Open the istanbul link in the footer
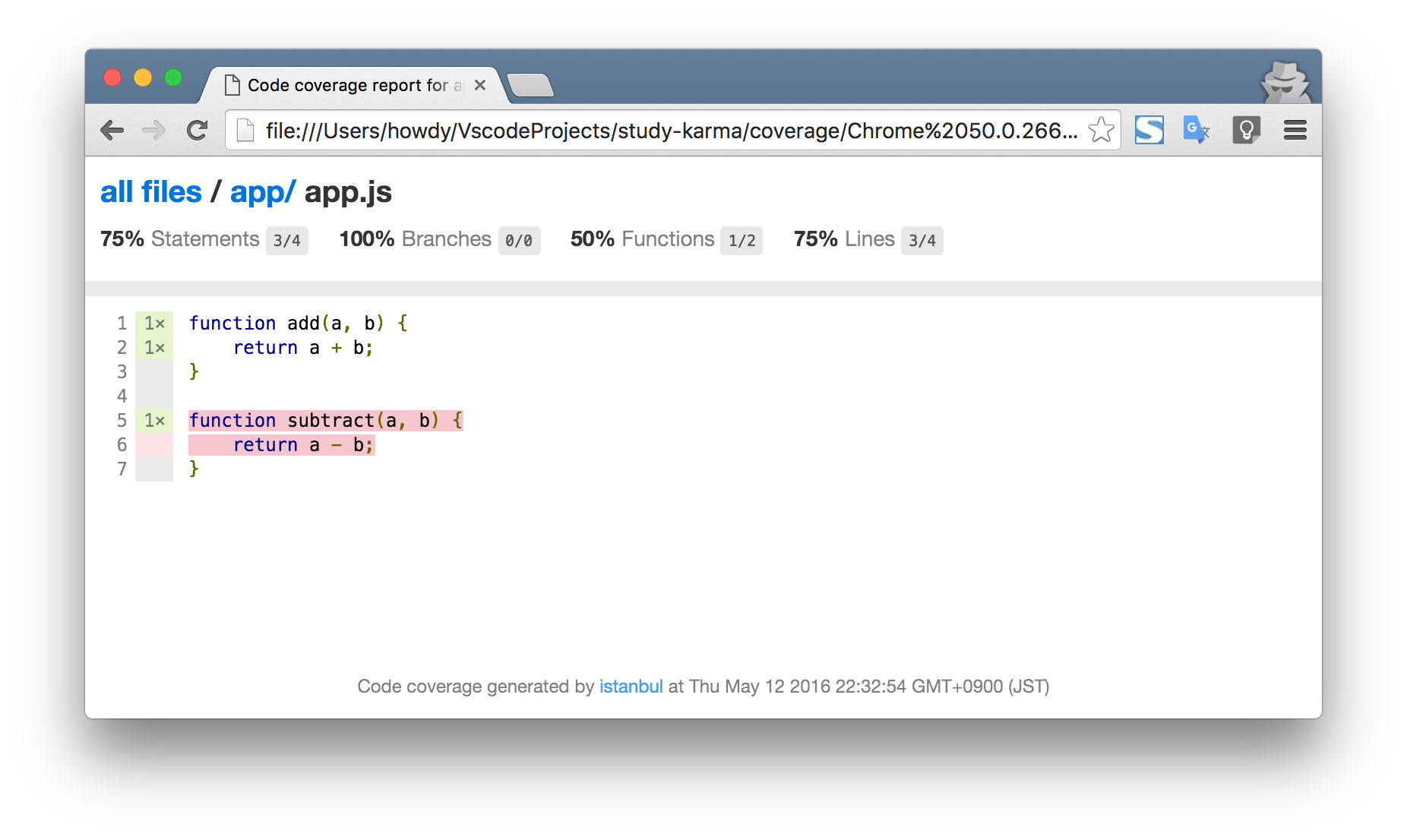Viewport: 1407px width, 840px height. point(631,687)
